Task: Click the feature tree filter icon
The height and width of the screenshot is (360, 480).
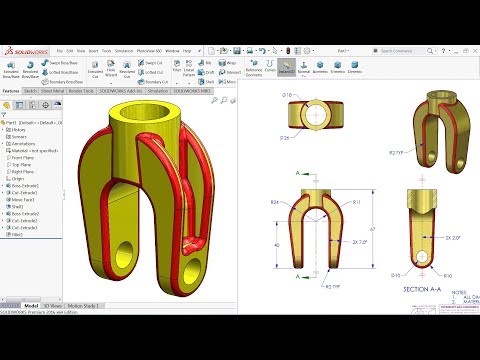Action: pos(4,115)
